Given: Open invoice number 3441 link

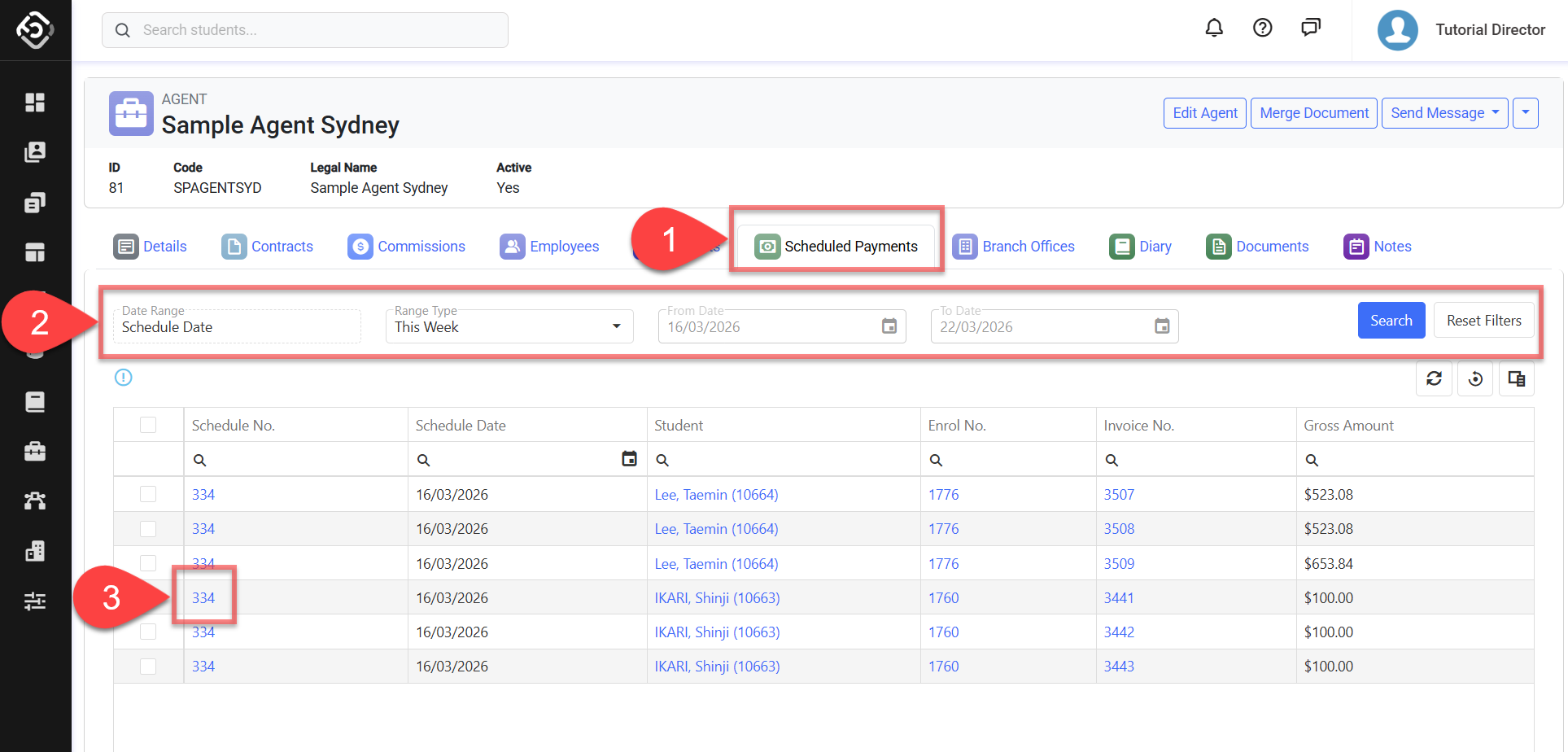Looking at the screenshot, I should 1118,598.
